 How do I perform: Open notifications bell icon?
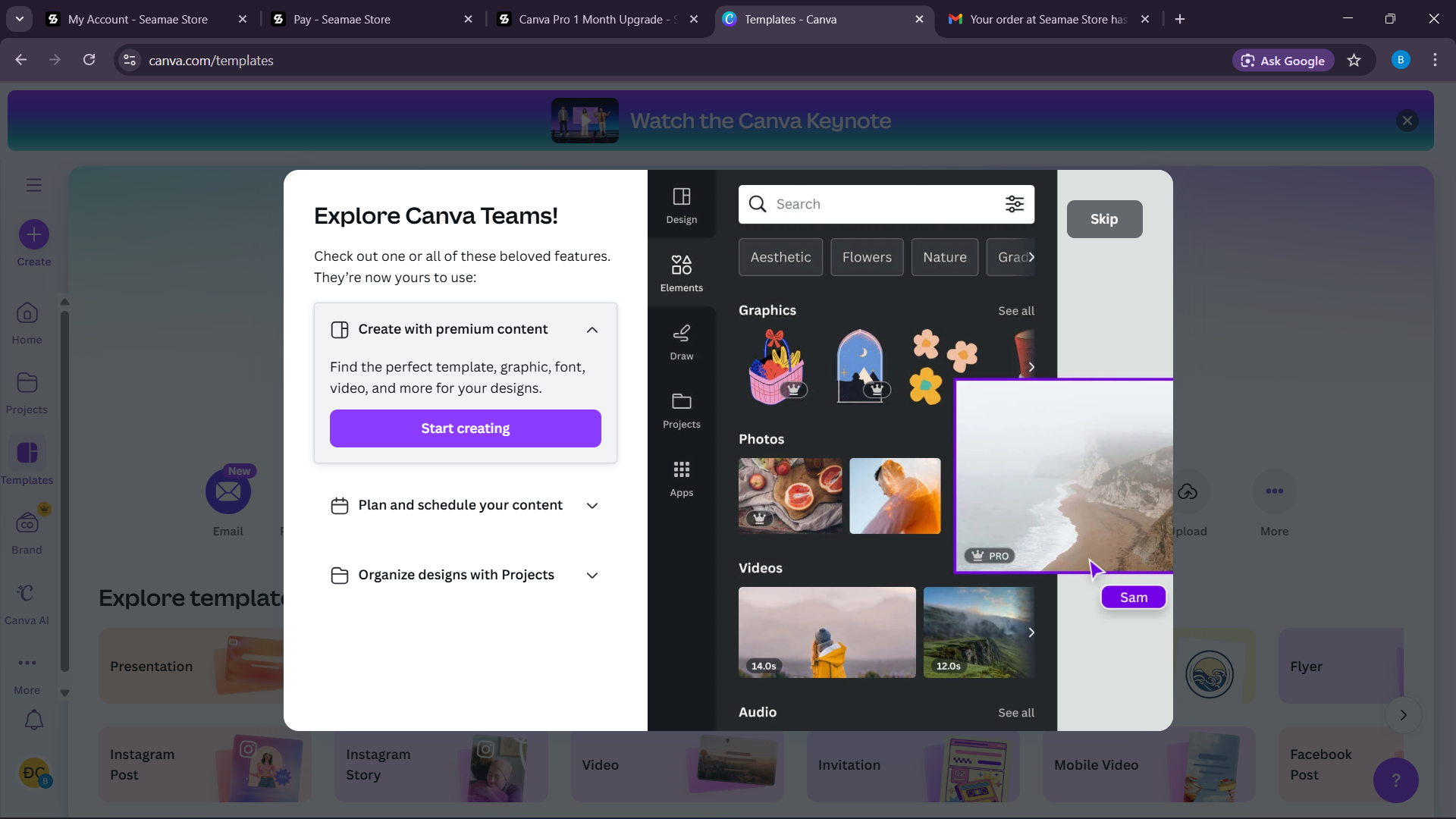(34, 720)
